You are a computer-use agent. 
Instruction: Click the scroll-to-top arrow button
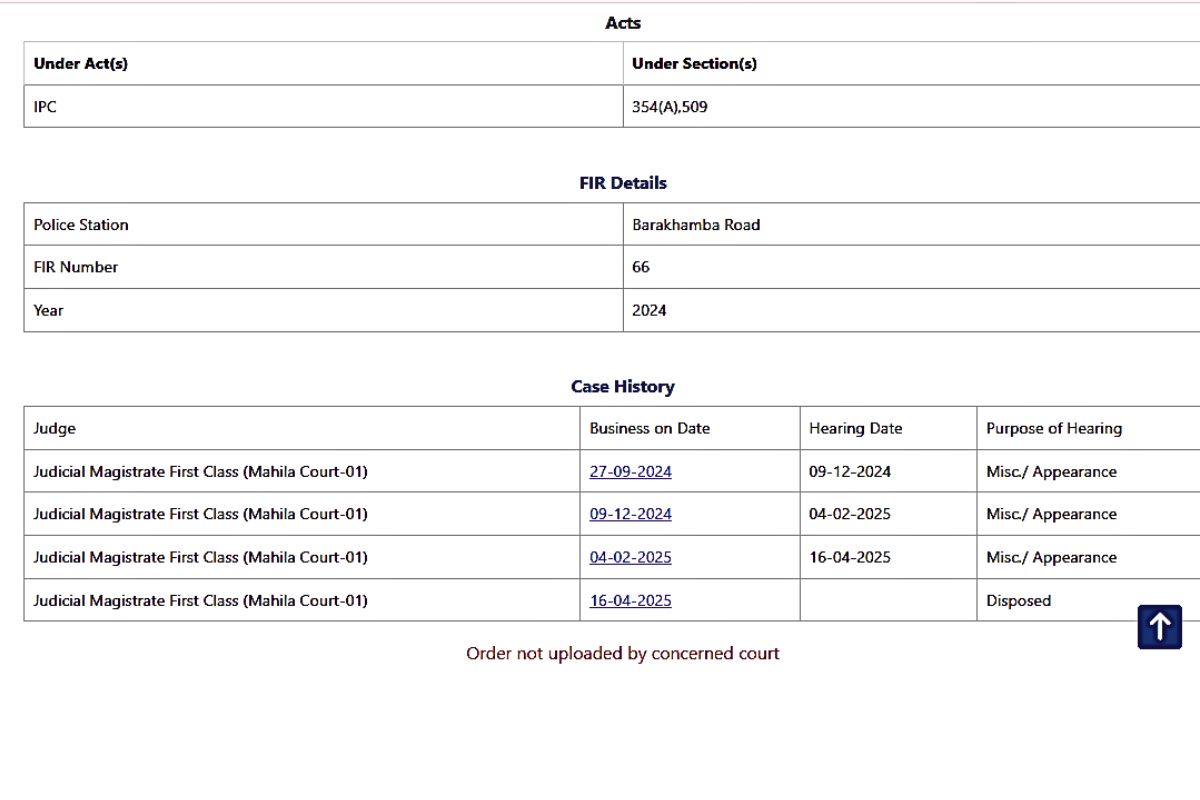(x=1159, y=627)
